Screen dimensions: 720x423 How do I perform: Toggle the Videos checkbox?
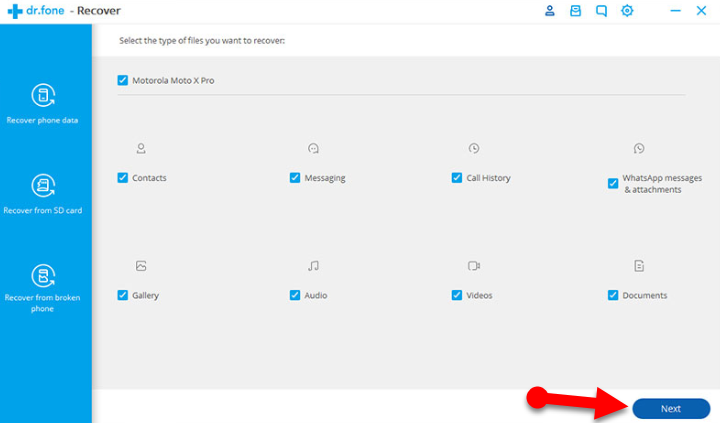click(457, 296)
